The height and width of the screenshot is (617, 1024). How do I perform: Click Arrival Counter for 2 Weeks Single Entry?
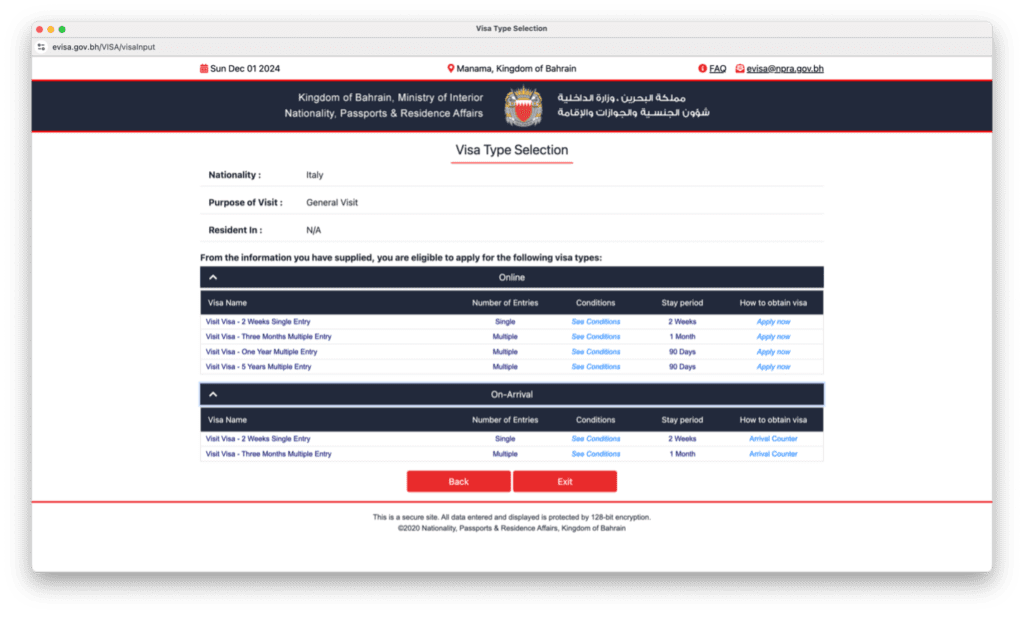pos(773,439)
